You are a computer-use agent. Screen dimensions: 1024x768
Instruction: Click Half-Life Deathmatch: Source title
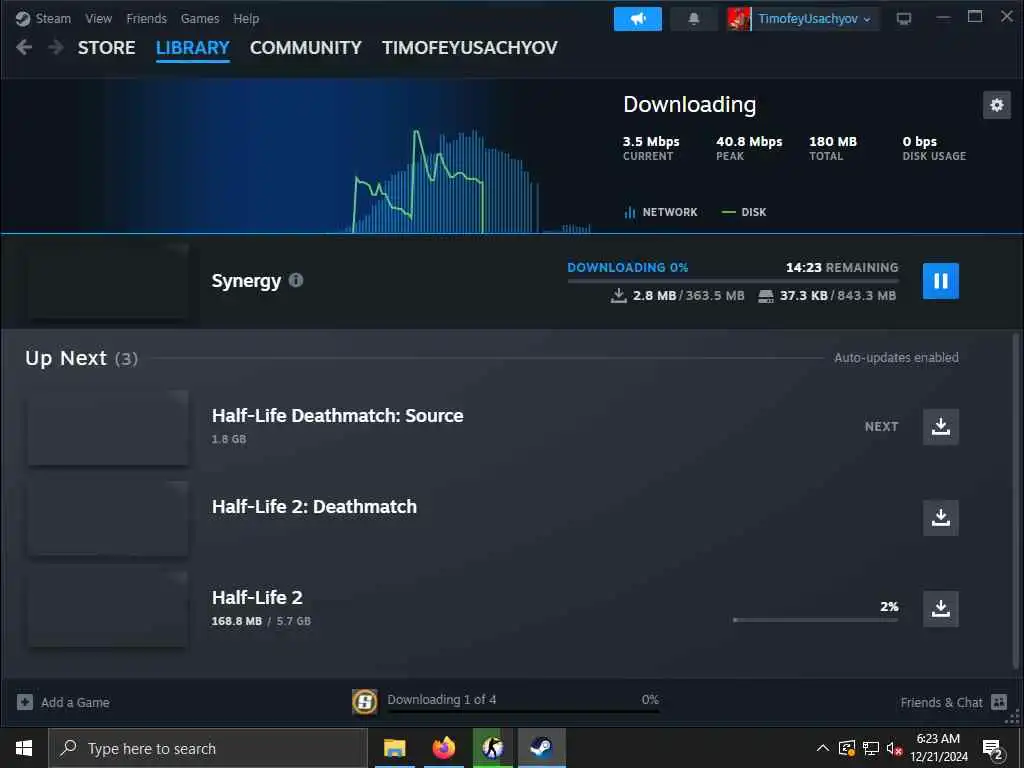click(338, 415)
